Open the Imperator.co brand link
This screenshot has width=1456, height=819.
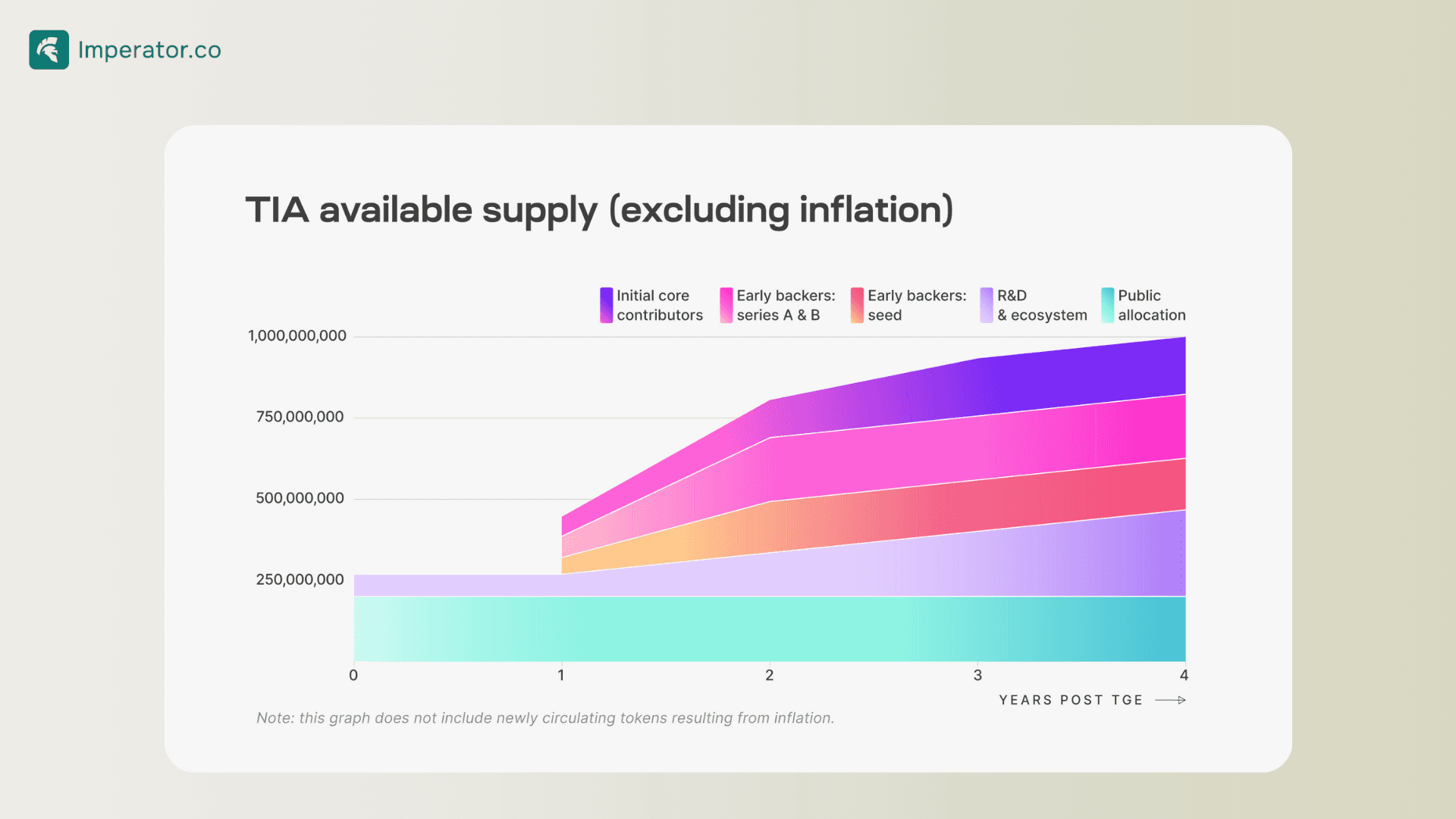[x=149, y=50]
